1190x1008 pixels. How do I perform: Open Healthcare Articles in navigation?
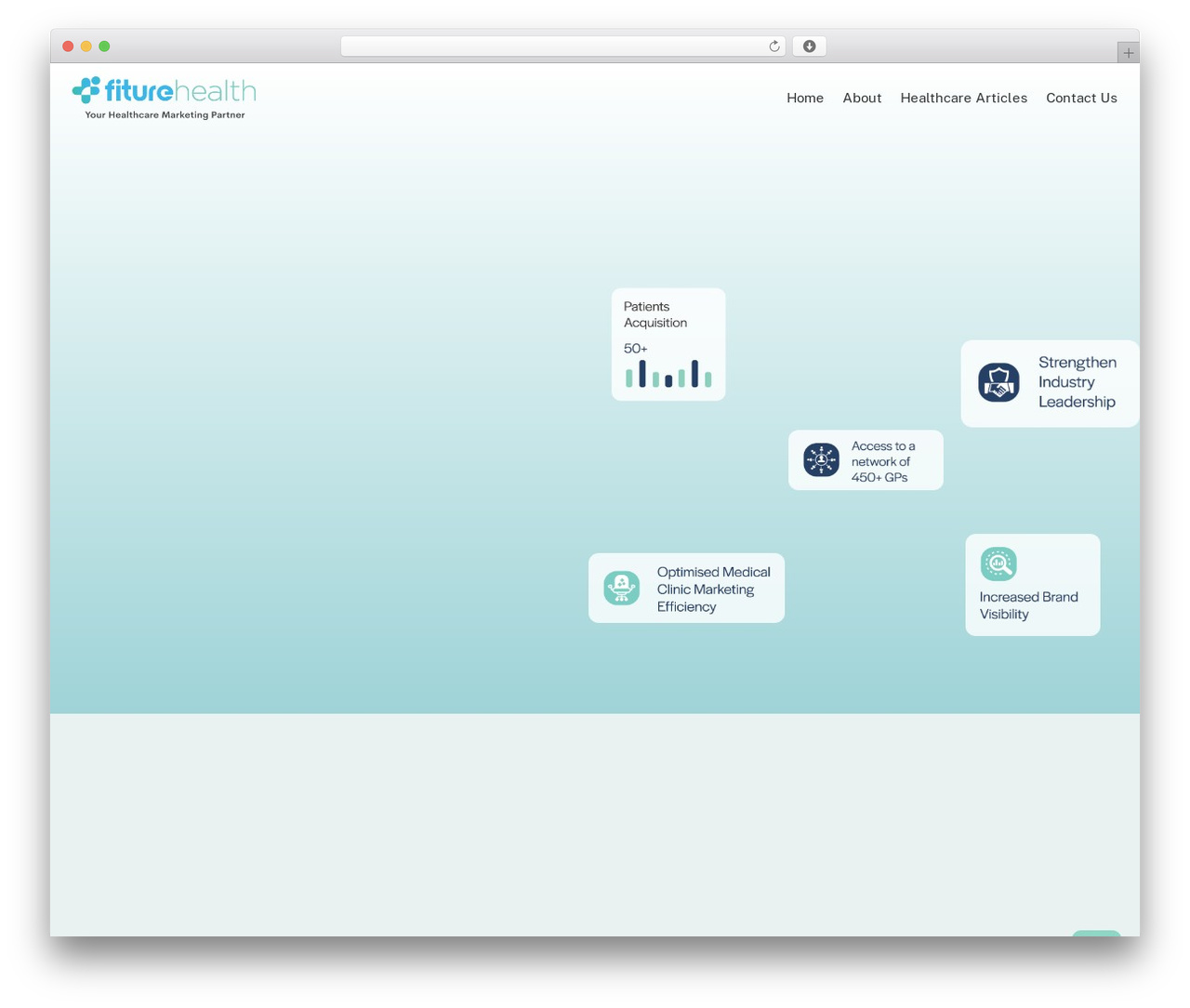pos(963,98)
